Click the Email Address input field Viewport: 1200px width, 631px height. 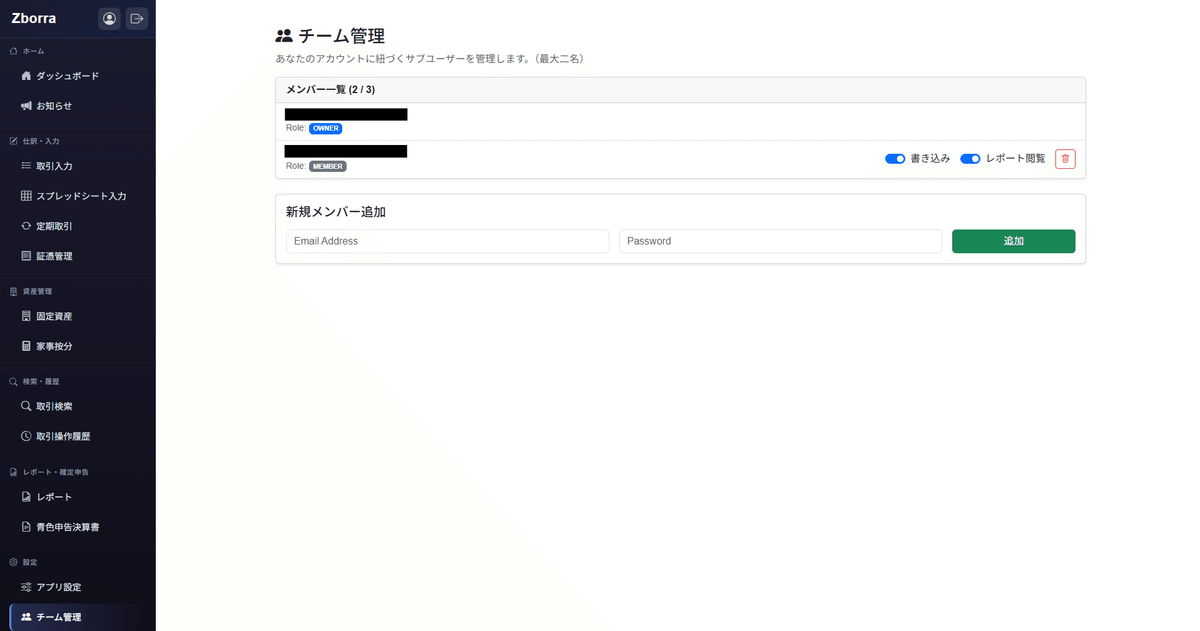click(x=447, y=241)
